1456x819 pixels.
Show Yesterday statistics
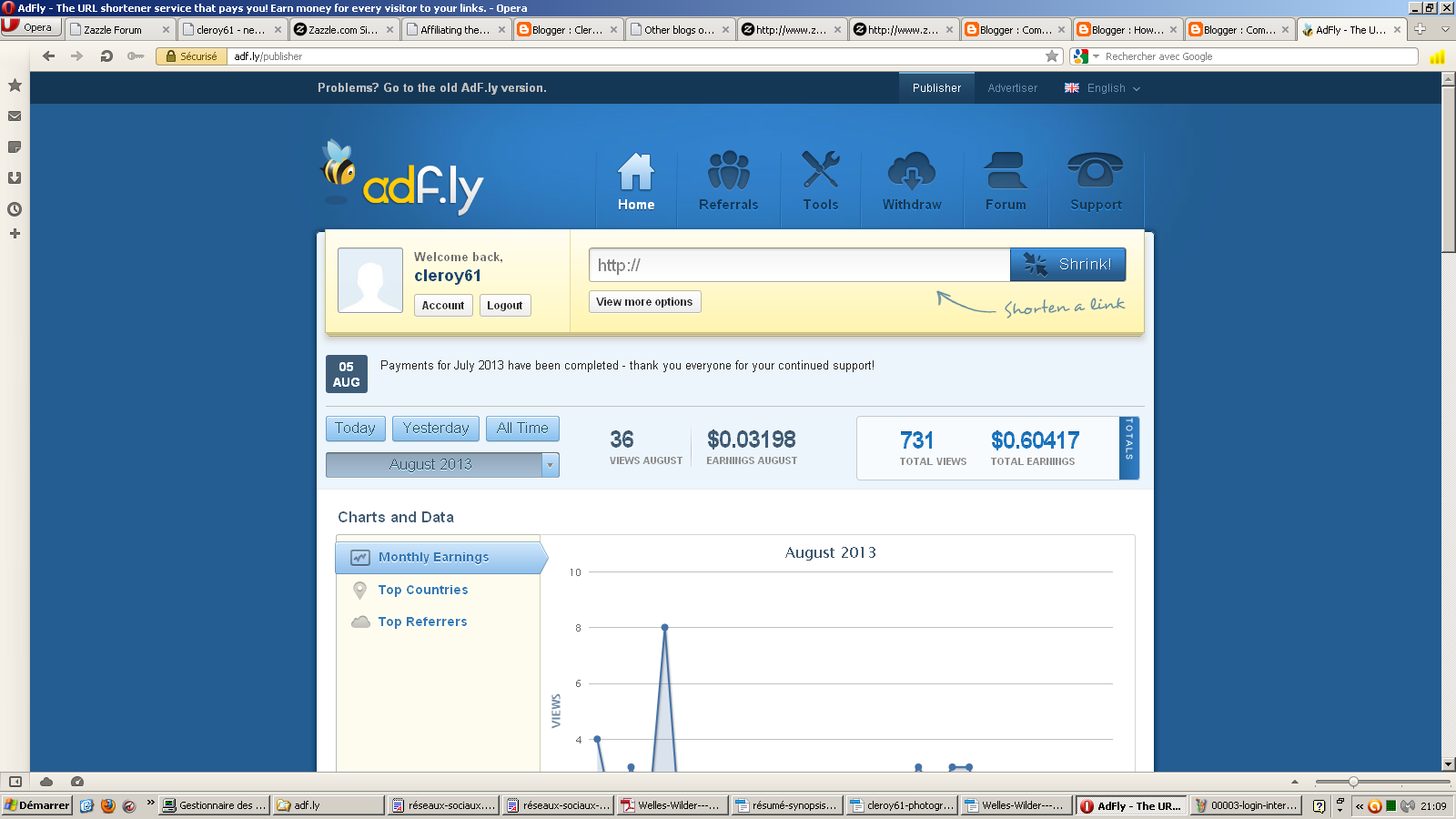tap(436, 429)
